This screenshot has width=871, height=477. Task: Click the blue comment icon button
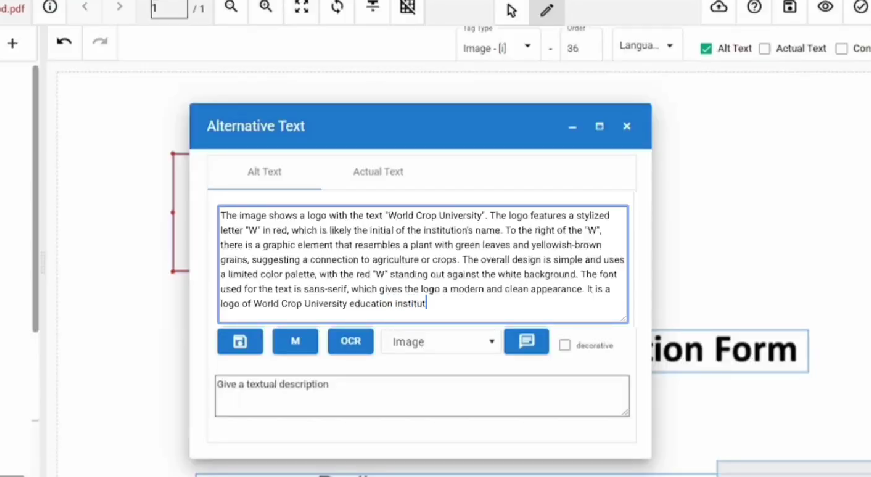pos(526,341)
